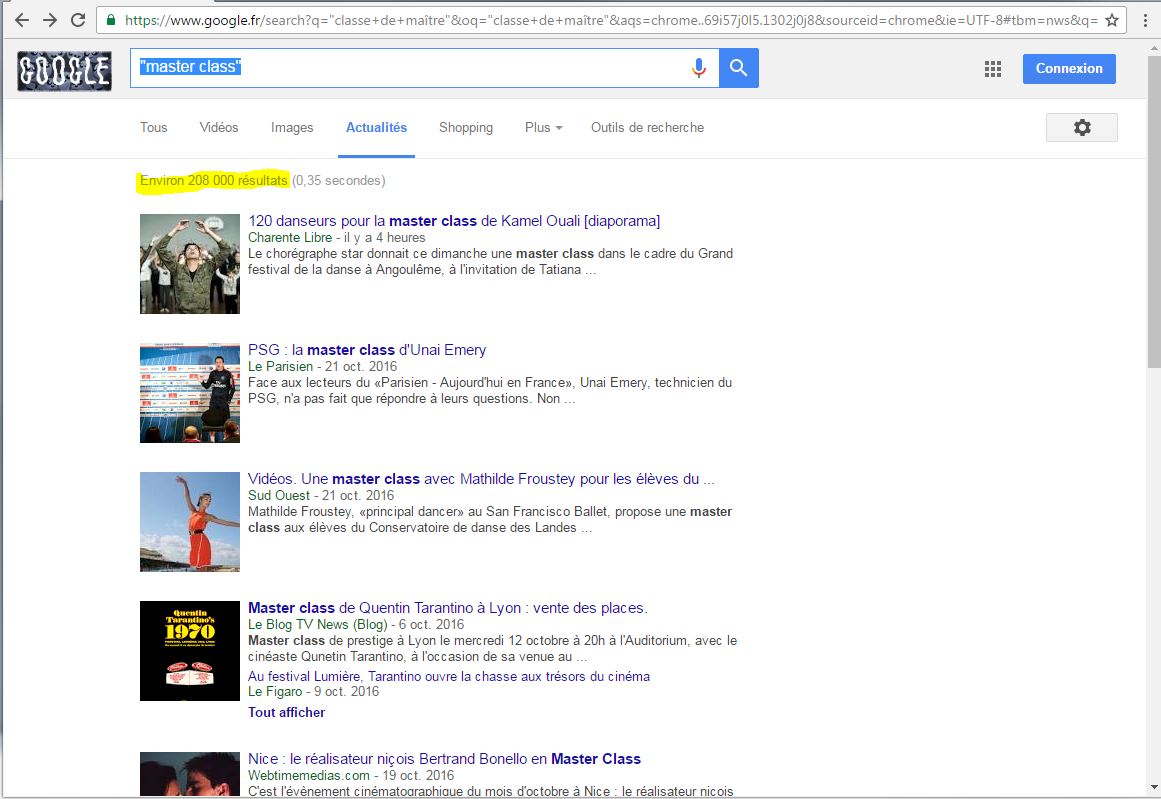Viewport: 1161px width, 799px height.
Task: Start voice search with microphone icon
Action: [699, 68]
